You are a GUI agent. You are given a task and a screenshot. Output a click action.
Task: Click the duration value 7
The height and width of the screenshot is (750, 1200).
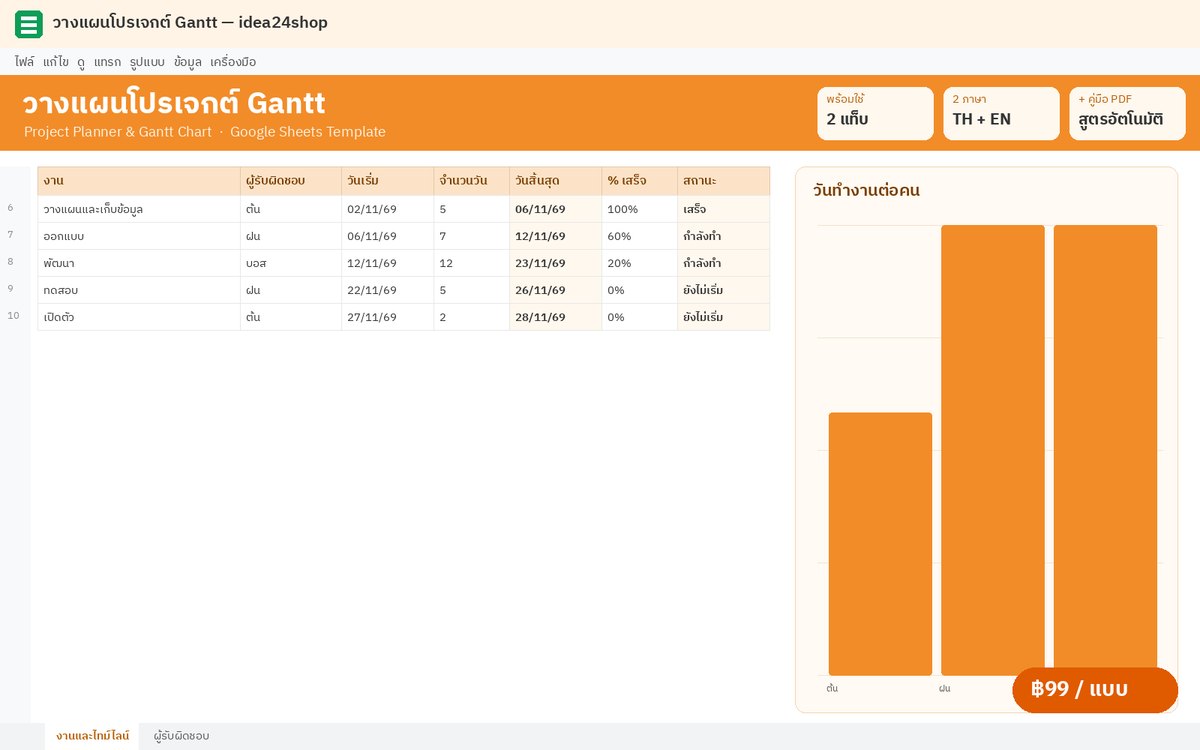(x=472, y=236)
